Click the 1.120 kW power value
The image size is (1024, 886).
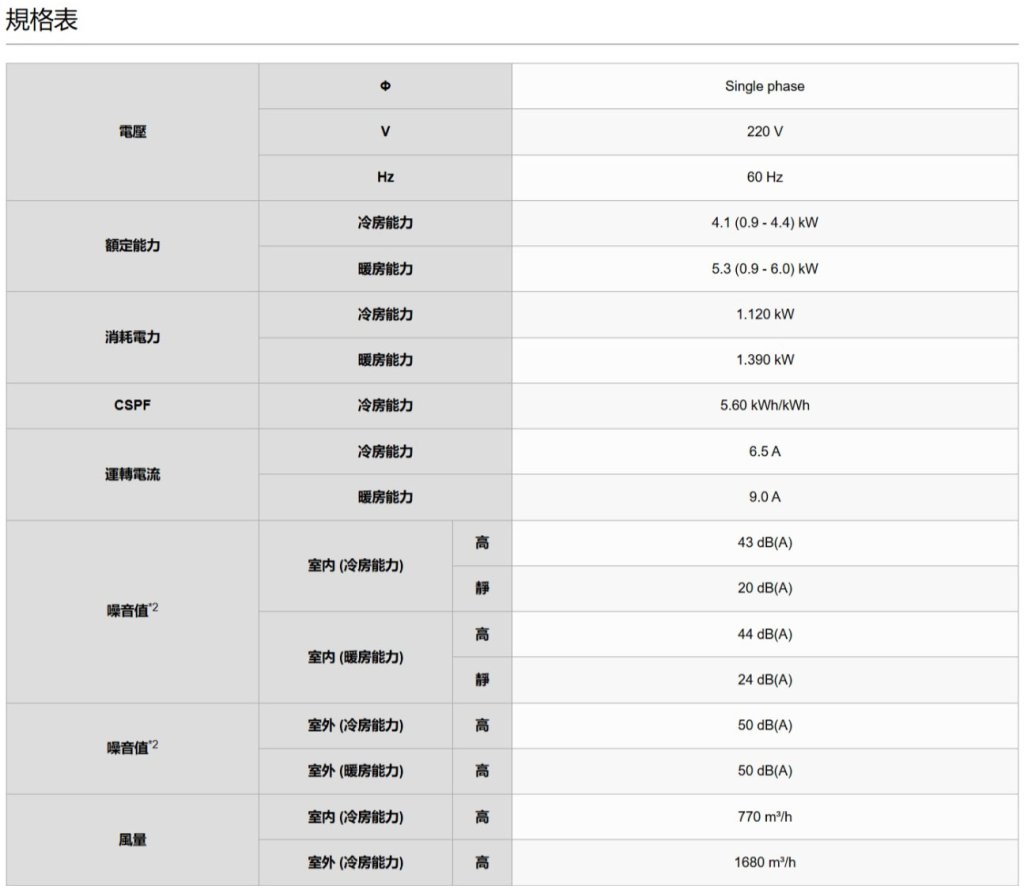point(764,314)
